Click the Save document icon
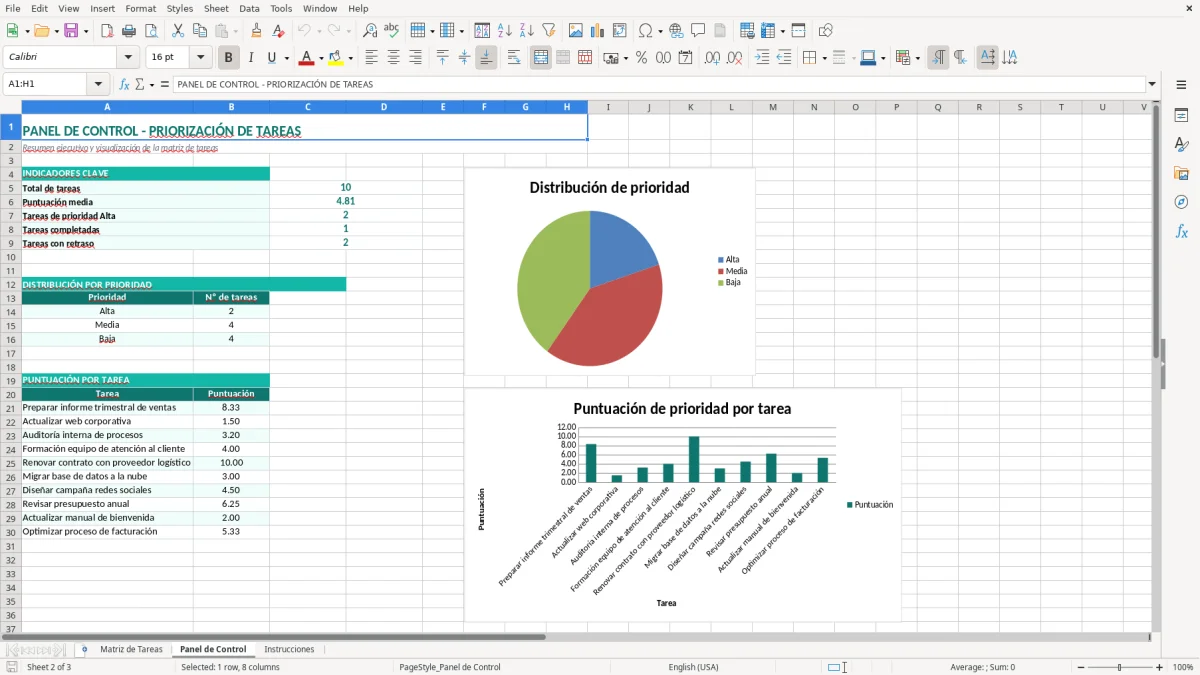This screenshot has height=675, width=1200. (x=71, y=31)
